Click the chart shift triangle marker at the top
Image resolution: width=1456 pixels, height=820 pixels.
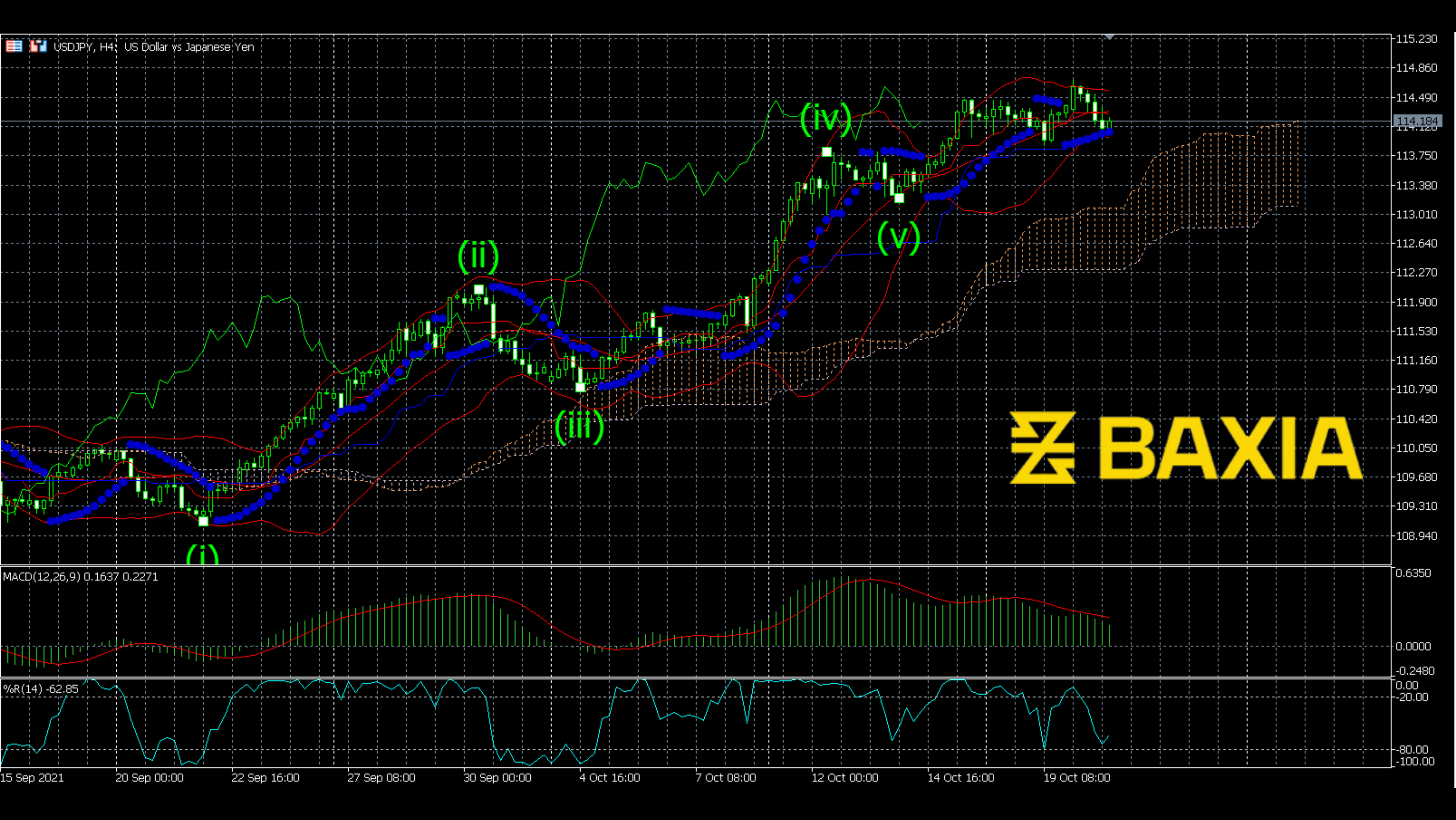click(1109, 37)
